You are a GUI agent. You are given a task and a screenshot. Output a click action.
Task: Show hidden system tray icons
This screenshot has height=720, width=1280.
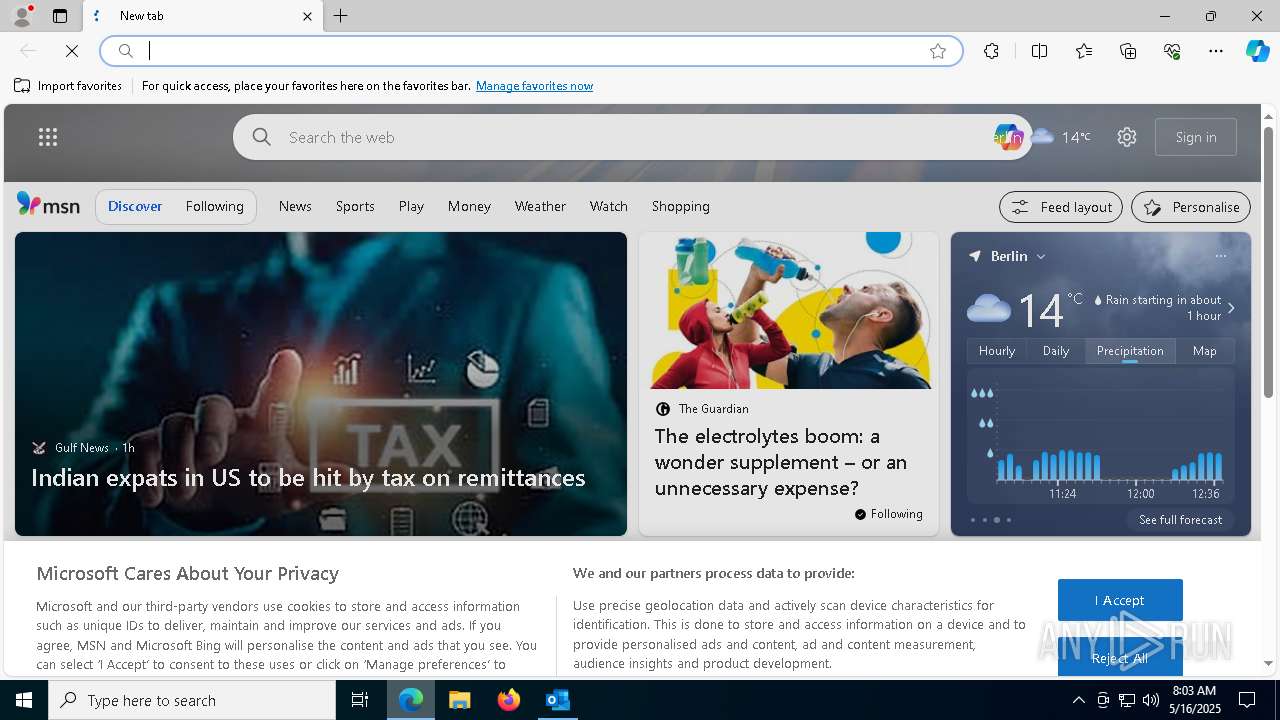tap(1078, 700)
